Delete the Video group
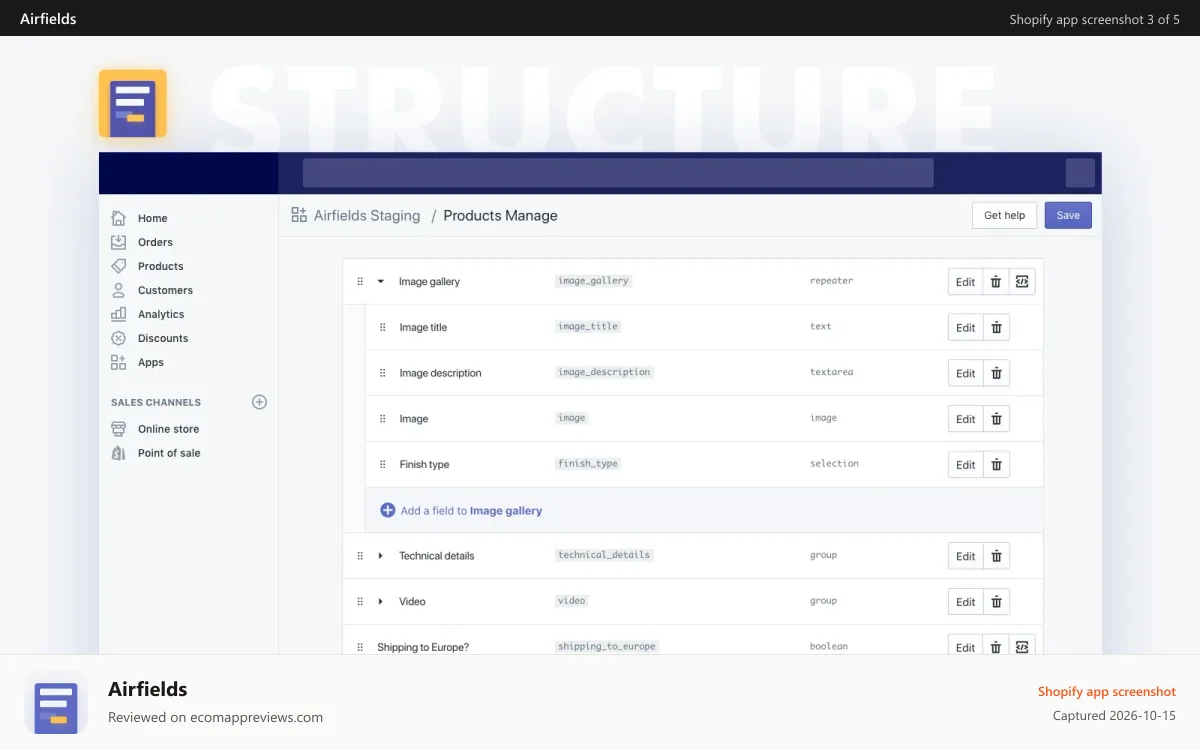Image resolution: width=1200 pixels, height=750 pixels. [x=996, y=602]
